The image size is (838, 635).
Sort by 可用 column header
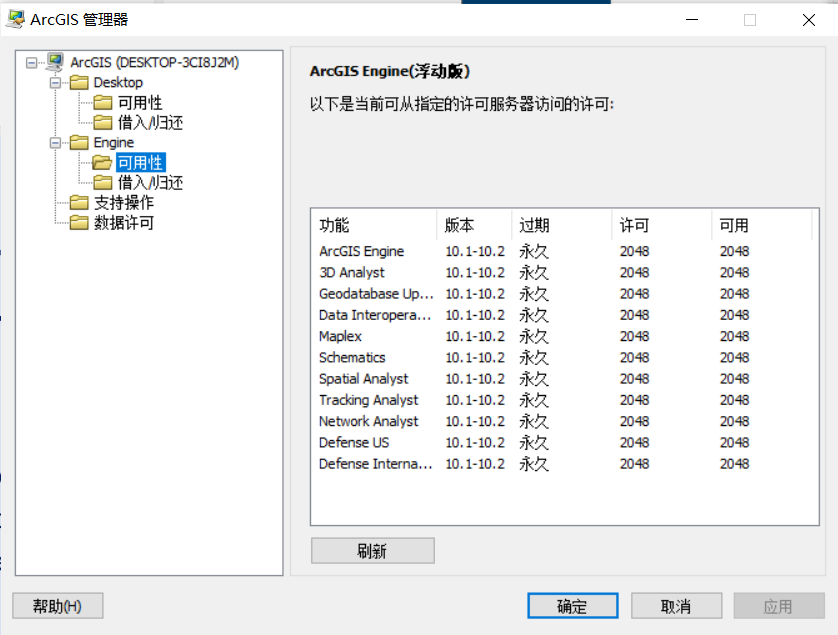762,225
